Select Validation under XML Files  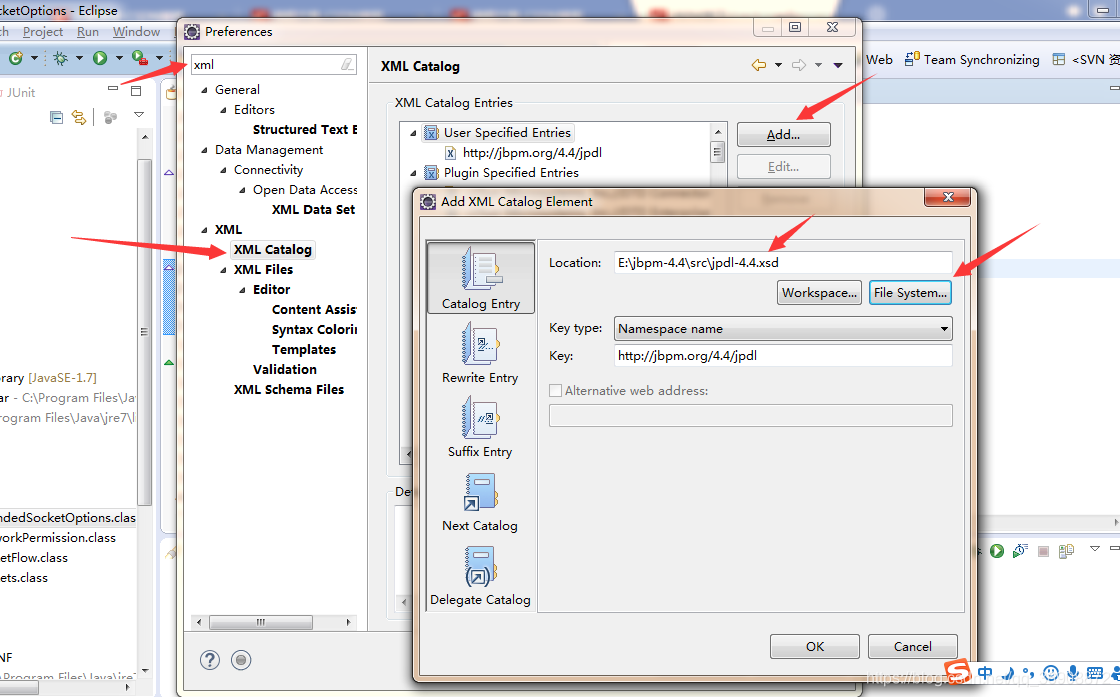[x=284, y=369]
